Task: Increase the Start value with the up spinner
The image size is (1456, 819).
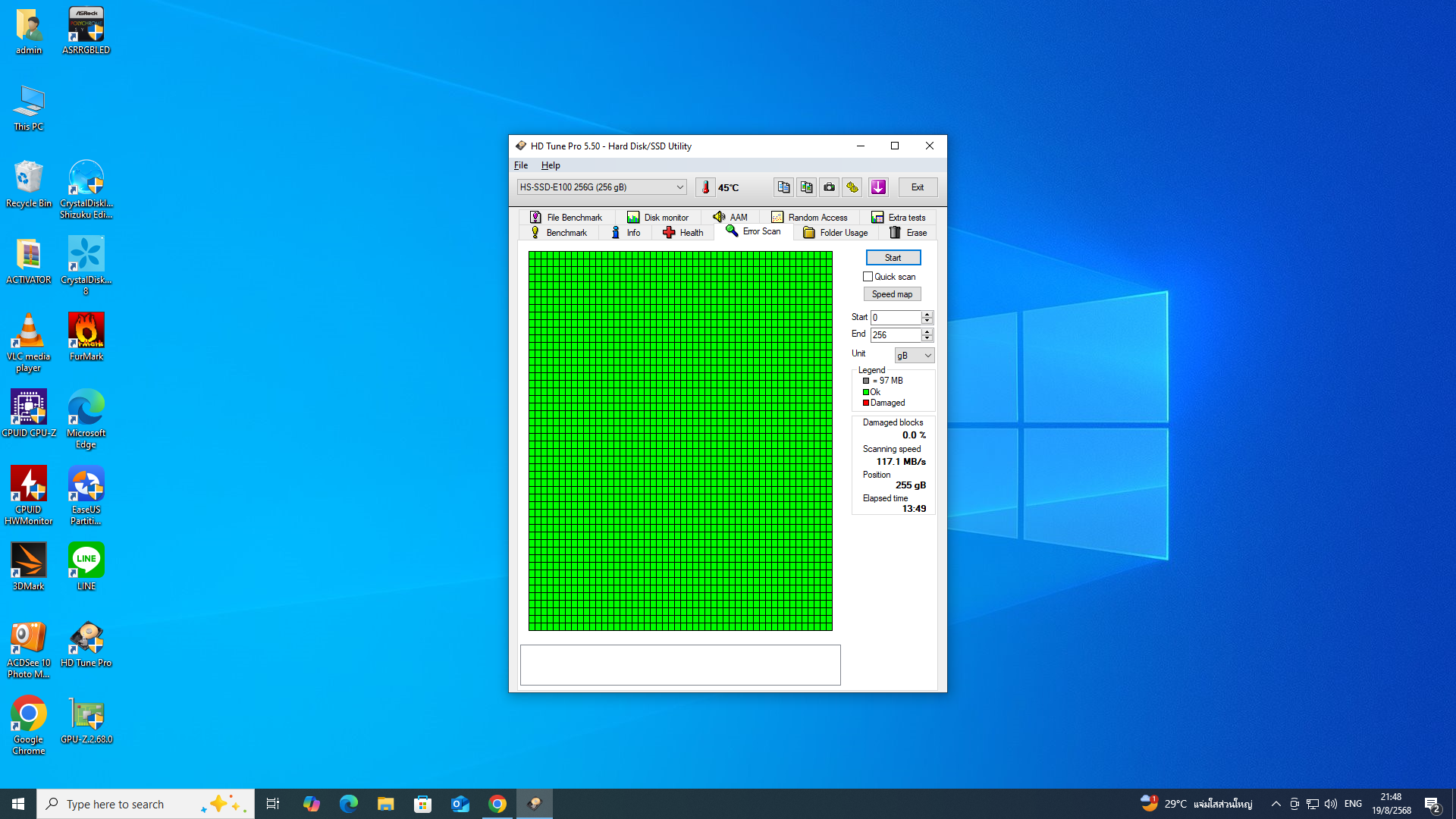Action: point(927,314)
